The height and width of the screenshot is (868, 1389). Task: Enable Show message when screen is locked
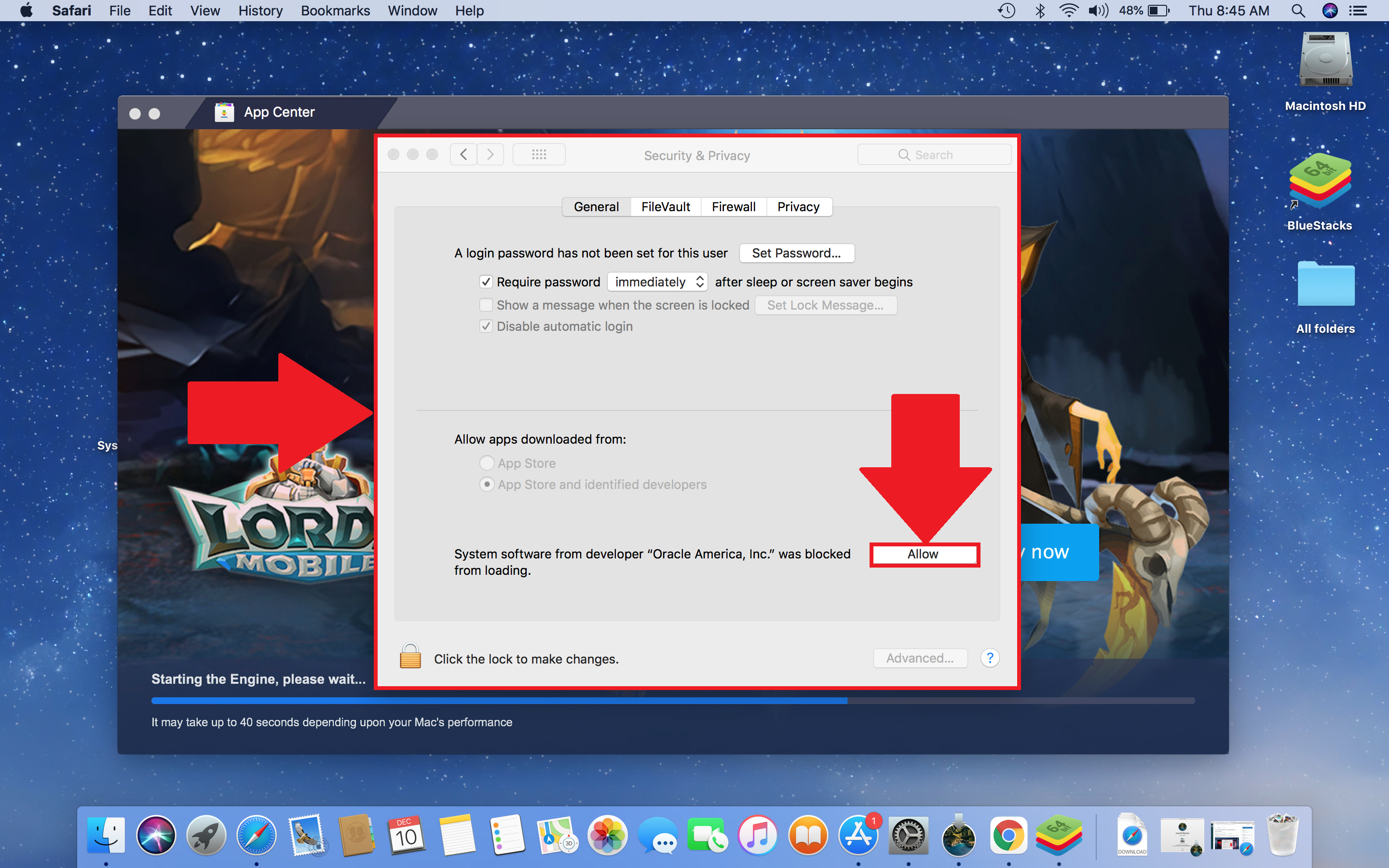pos(487,304)
